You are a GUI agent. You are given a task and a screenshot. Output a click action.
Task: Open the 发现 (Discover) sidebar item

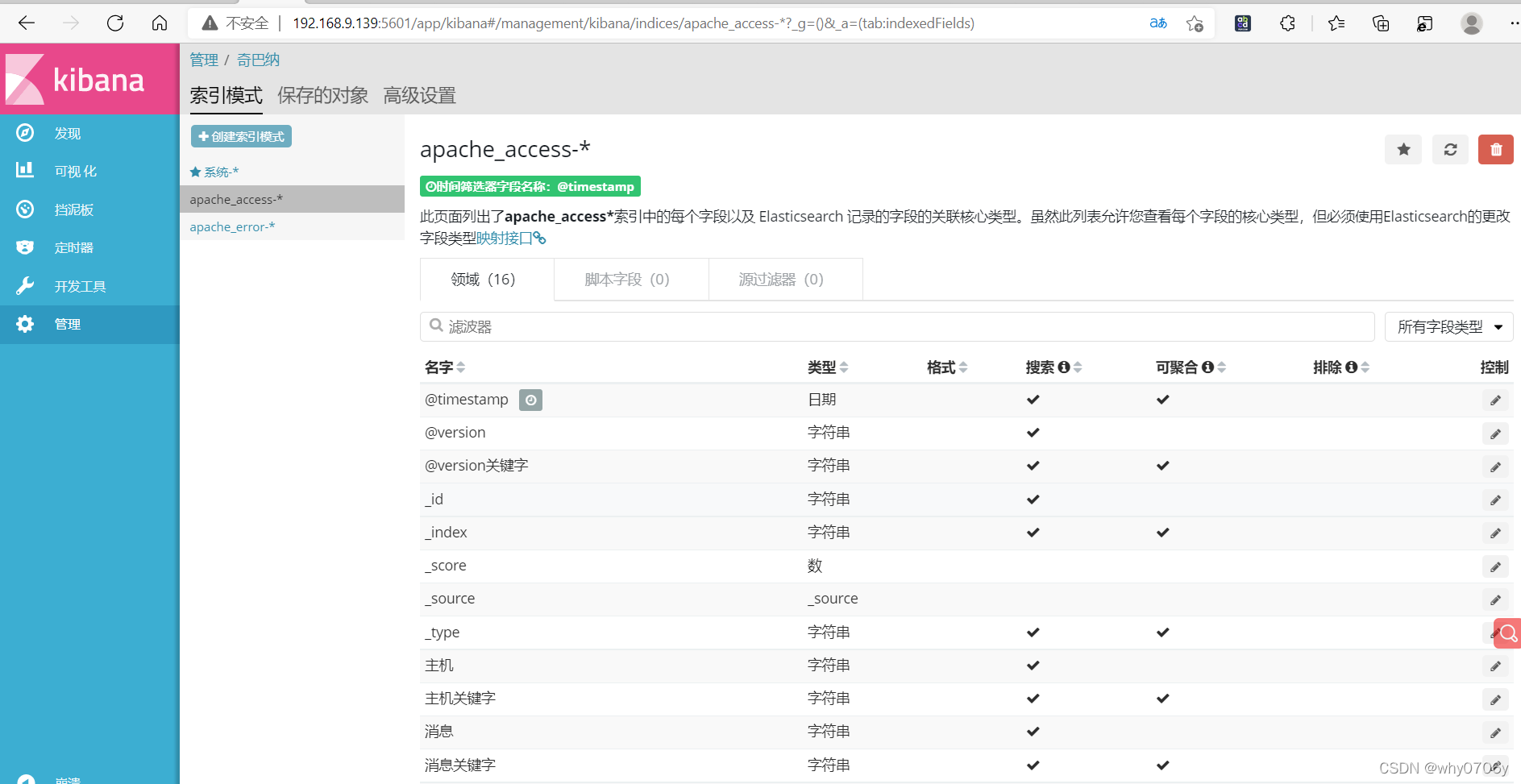[x=89, y=133]
